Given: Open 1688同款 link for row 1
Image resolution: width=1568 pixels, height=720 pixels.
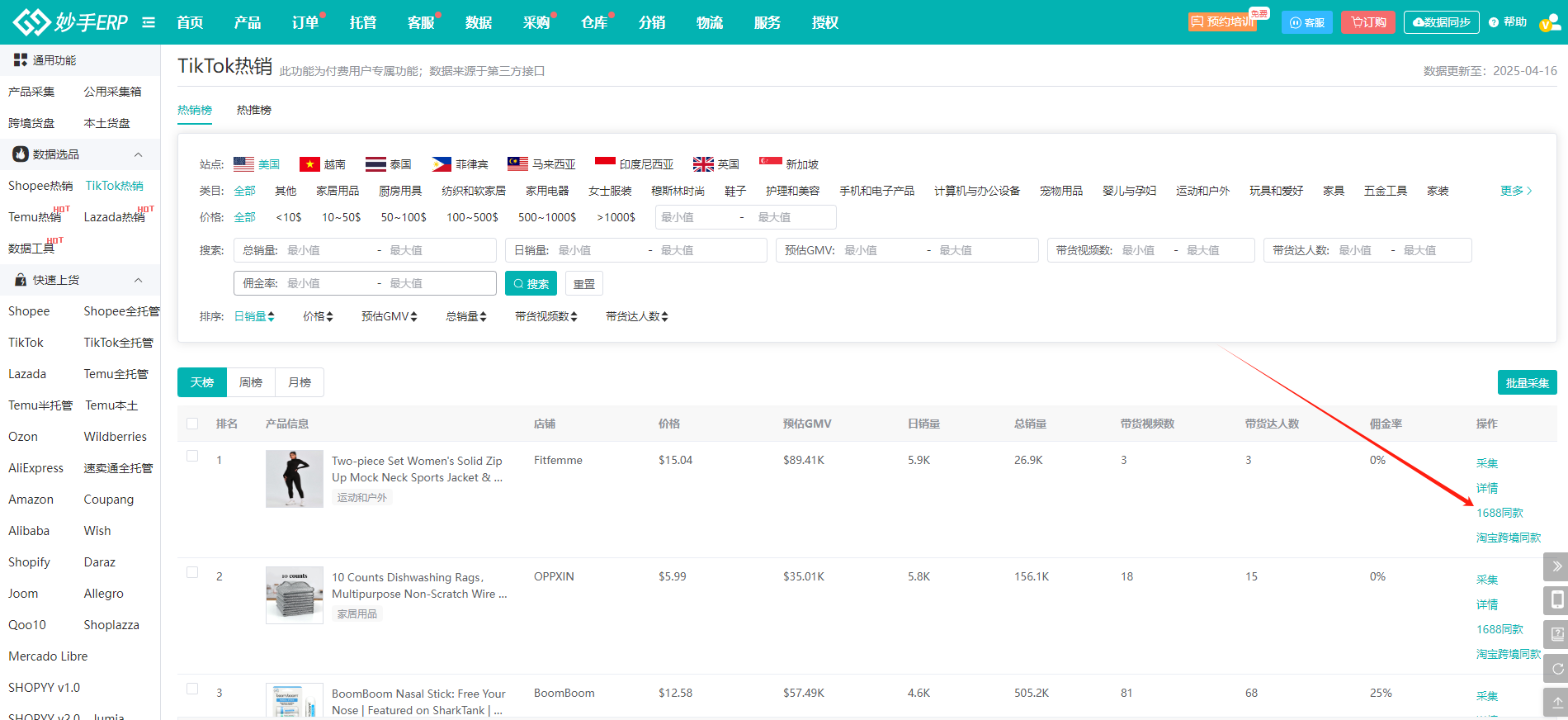Looking at the screenshot, I should tap(1500, 513).
